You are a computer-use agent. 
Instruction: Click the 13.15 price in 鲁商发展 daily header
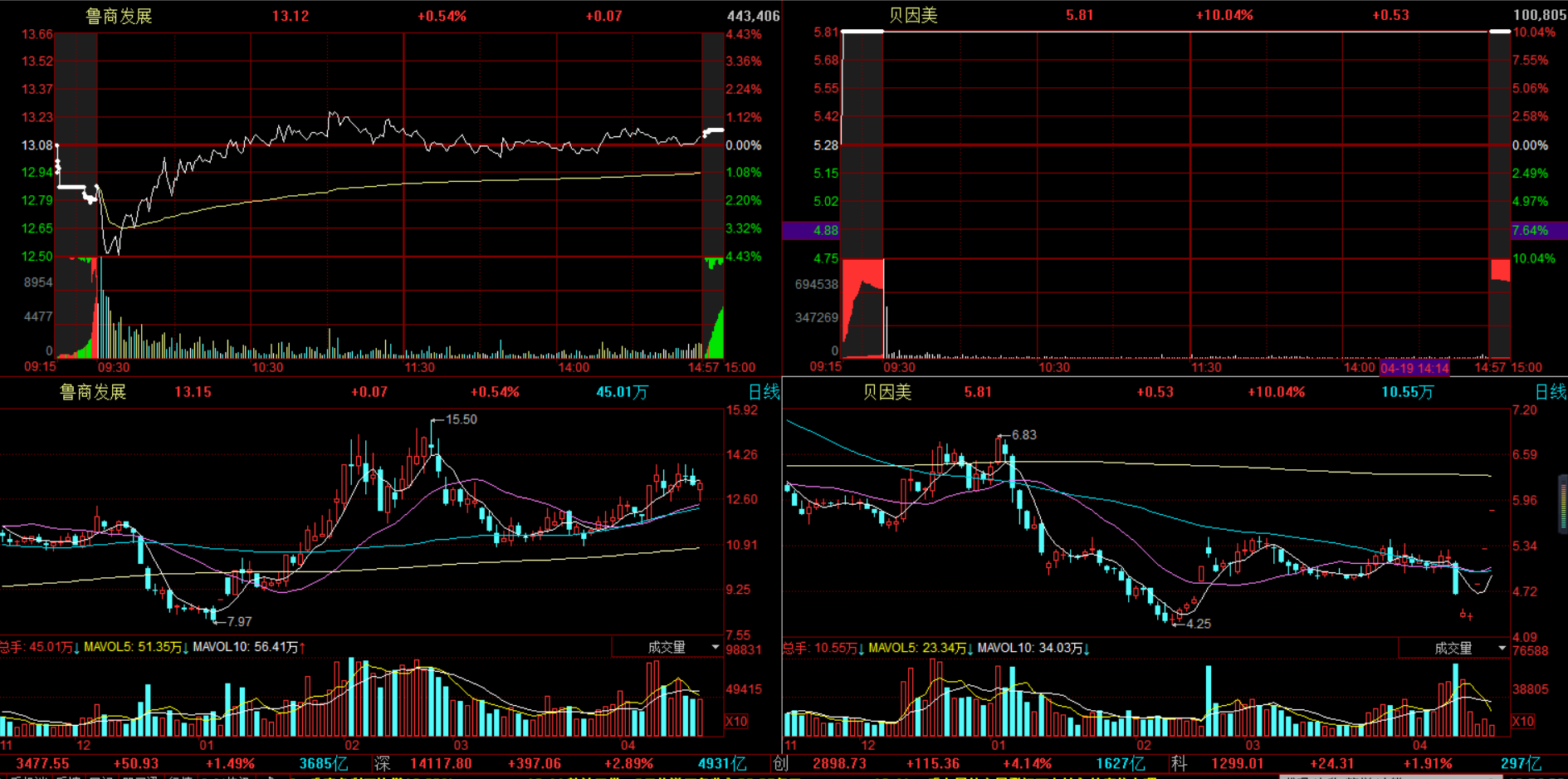193,392
